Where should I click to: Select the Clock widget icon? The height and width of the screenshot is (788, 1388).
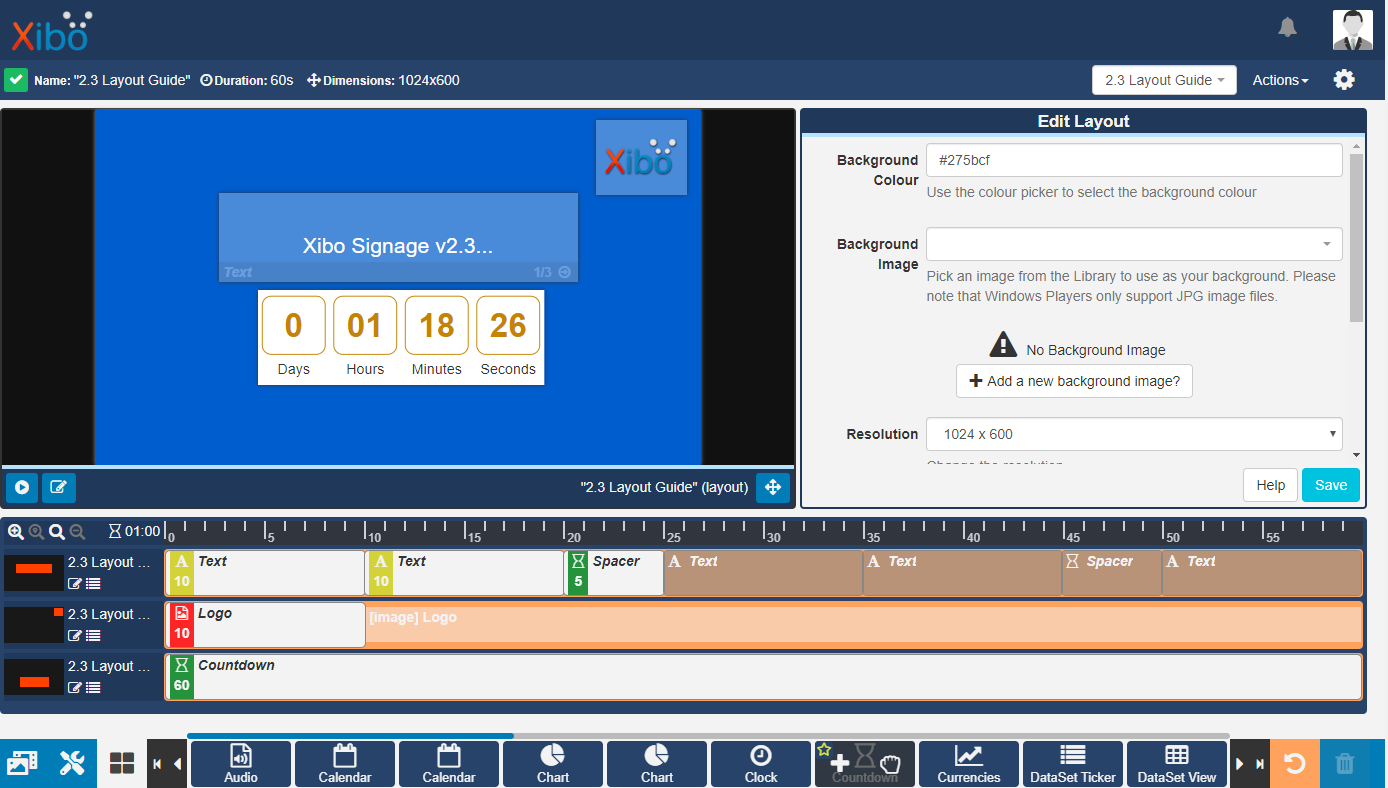pyautogui.click(x=760, y=764)
